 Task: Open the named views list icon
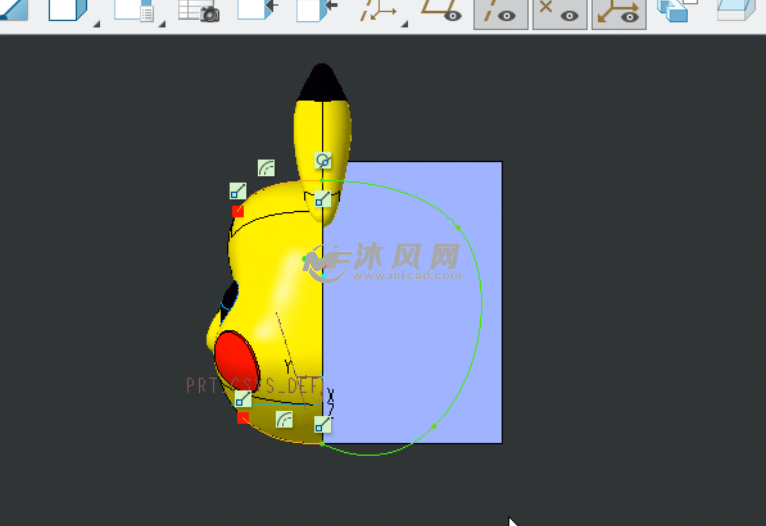point(134,10)
